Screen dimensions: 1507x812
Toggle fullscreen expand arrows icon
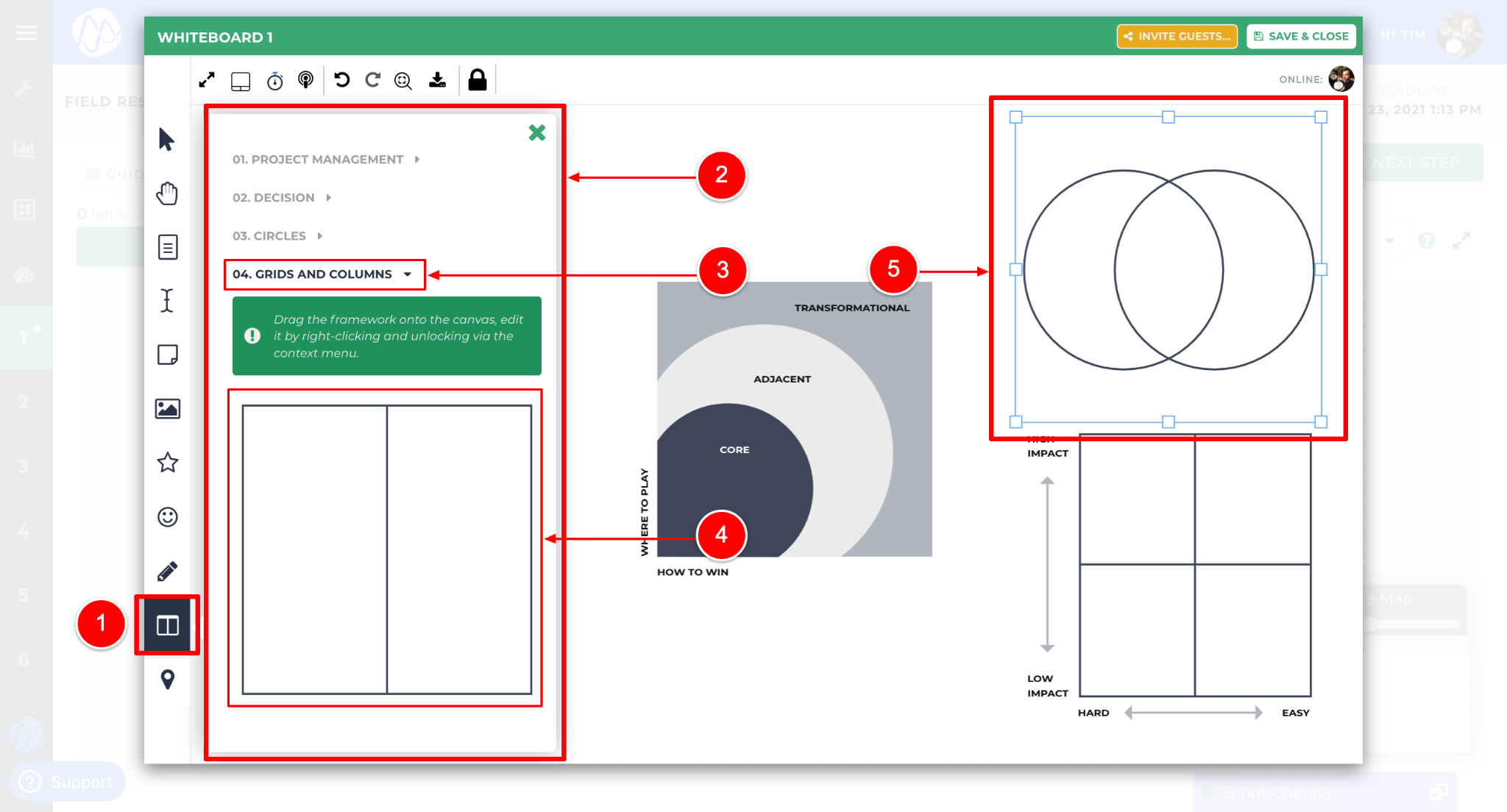point(207,80)
